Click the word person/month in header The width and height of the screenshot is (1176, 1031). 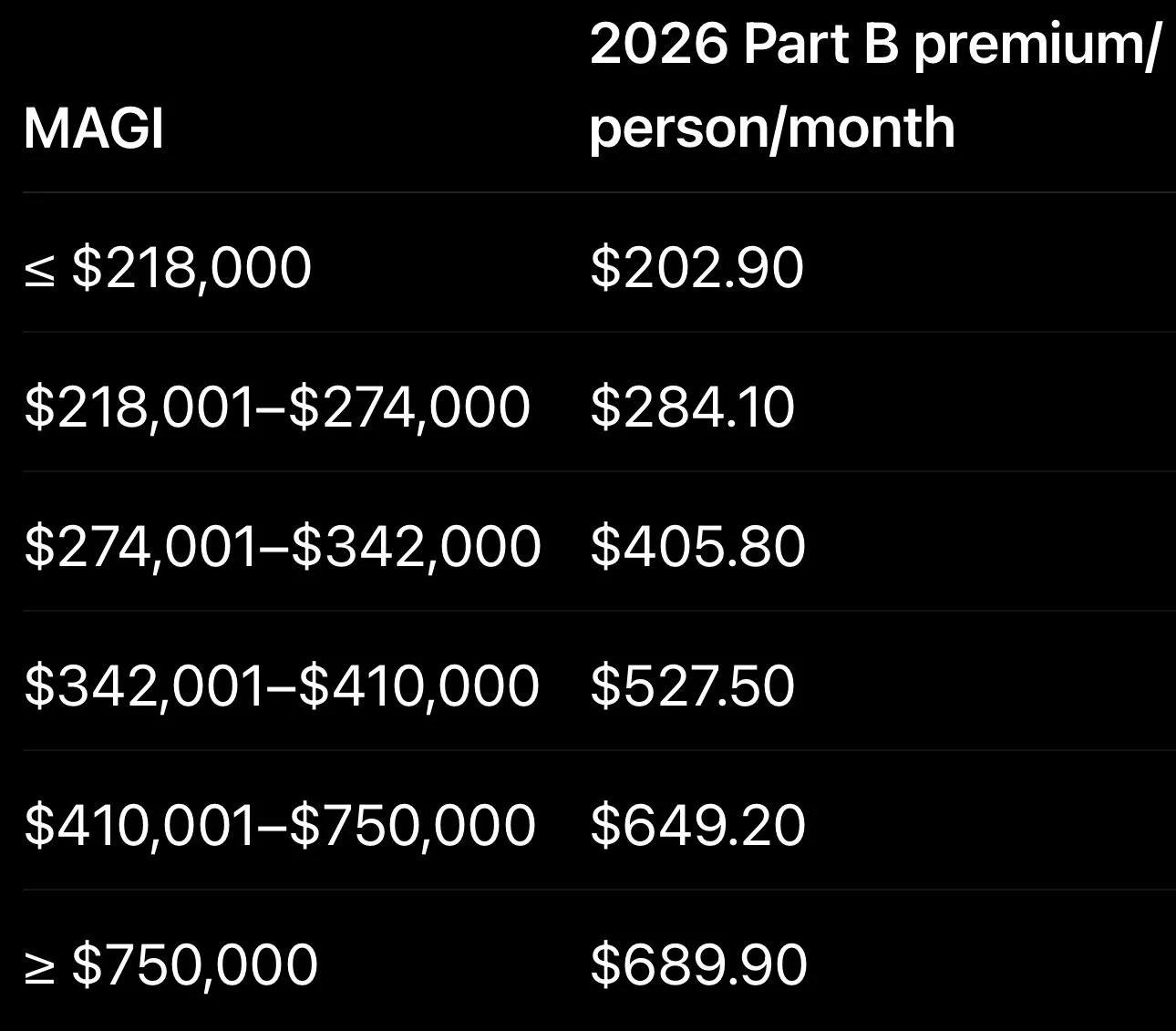pos(772,129)
